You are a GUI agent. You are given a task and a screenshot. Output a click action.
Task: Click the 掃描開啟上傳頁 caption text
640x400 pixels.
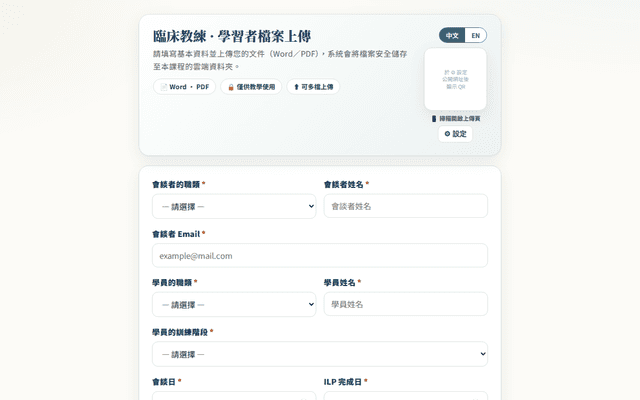tap(460, 119)
